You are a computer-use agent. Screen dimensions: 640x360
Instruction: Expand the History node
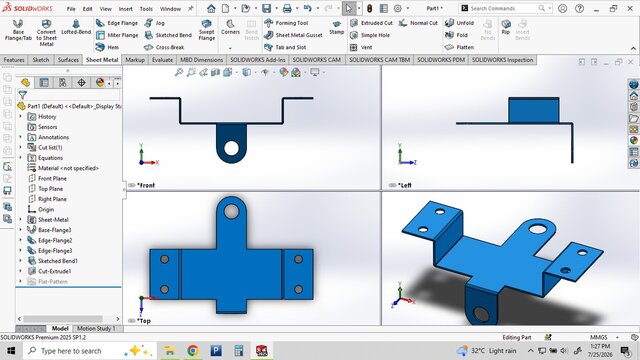20,117
